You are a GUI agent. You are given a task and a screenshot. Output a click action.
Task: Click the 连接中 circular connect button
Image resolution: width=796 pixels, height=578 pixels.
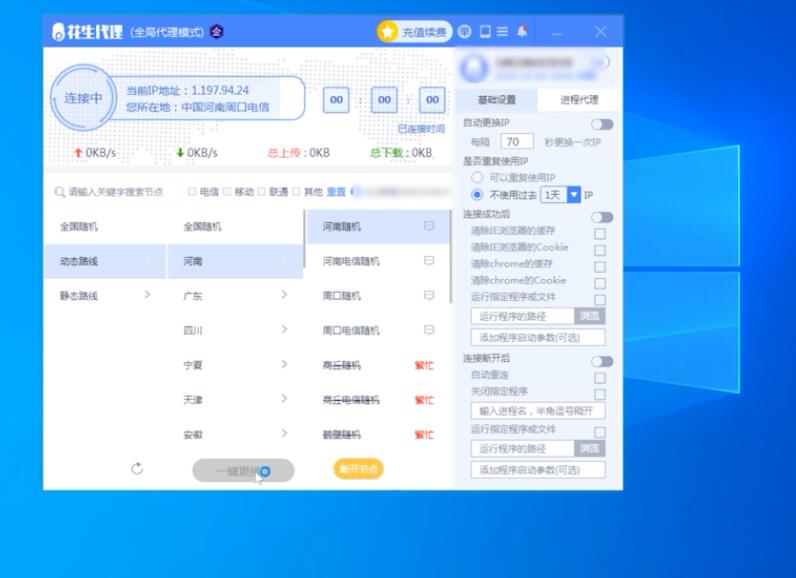pyautogui.click(x=83, y=97)
